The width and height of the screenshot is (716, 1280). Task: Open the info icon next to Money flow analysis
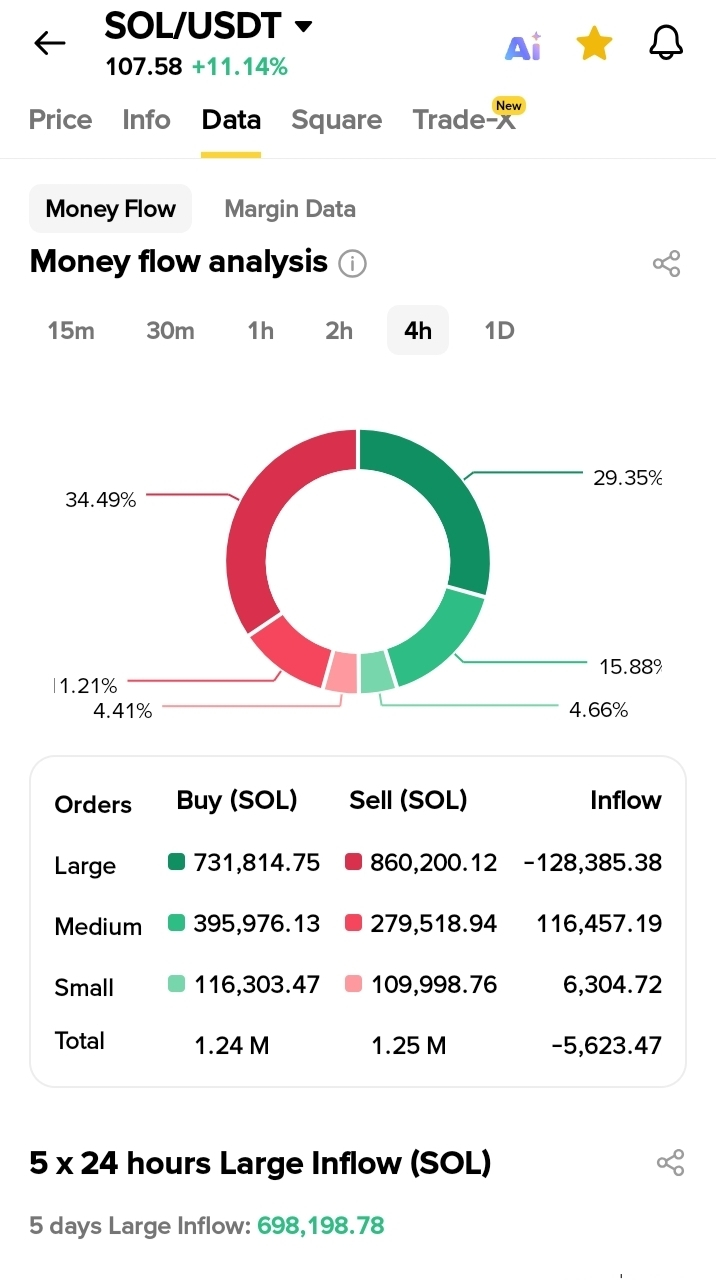pyautogui.click(x=352, y=264)
